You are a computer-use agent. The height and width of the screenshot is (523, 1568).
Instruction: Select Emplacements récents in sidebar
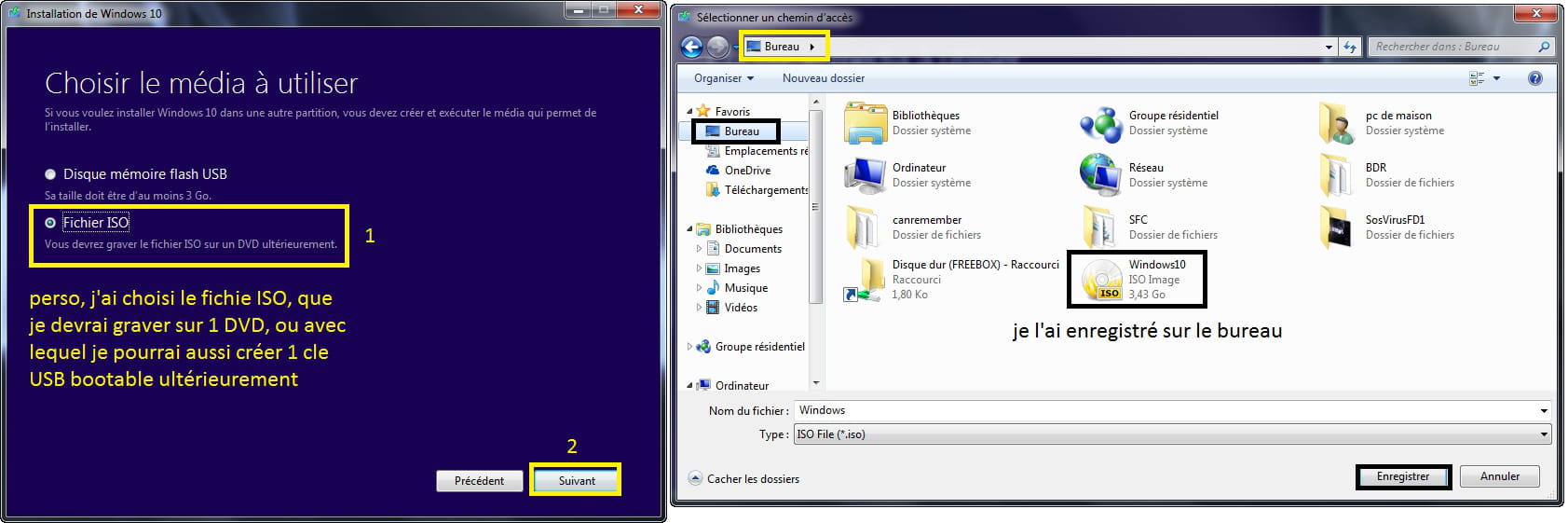[757, 151]
